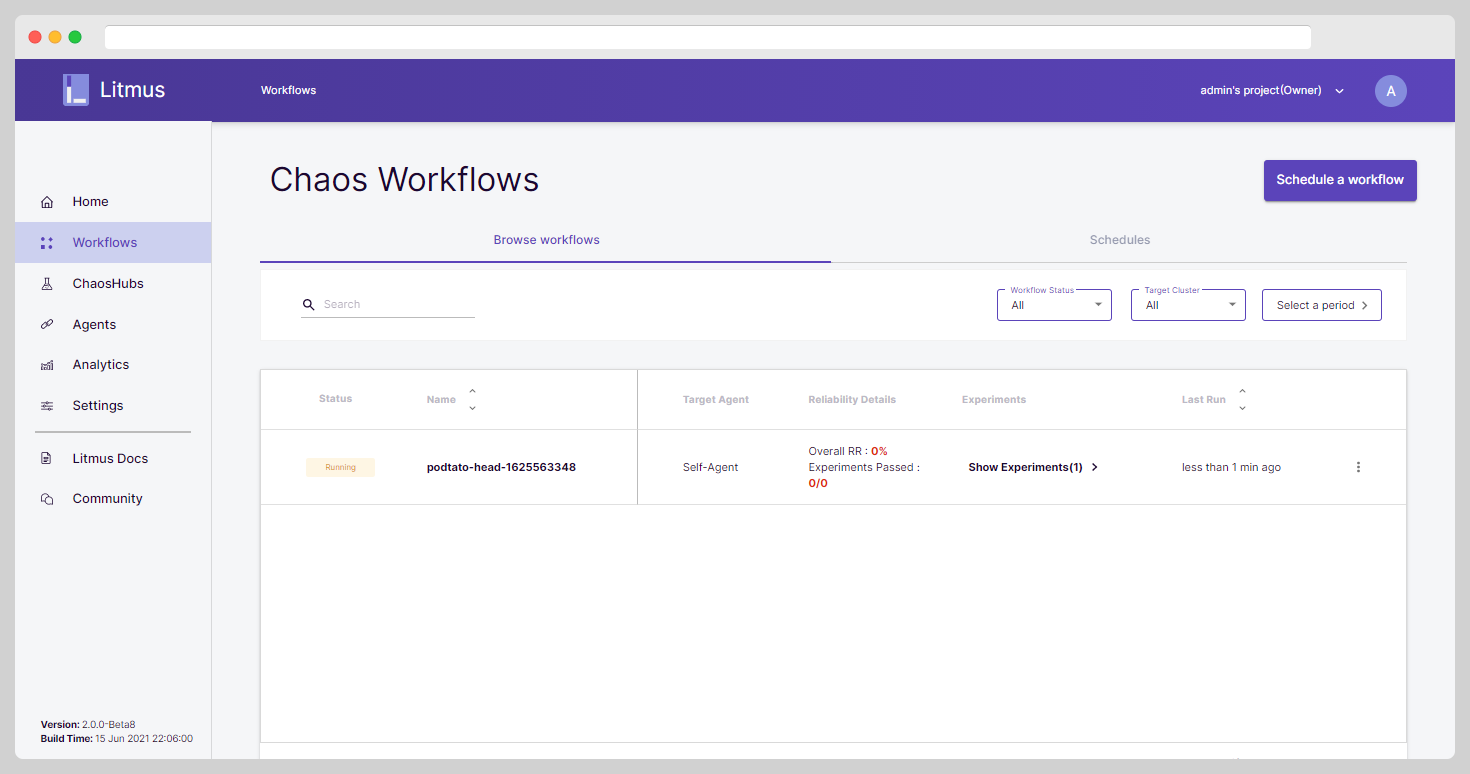Image resolution: width=1470 pixels, height=774 pixels.
Task: Click the Running status badge
Action: pos(340,467)
